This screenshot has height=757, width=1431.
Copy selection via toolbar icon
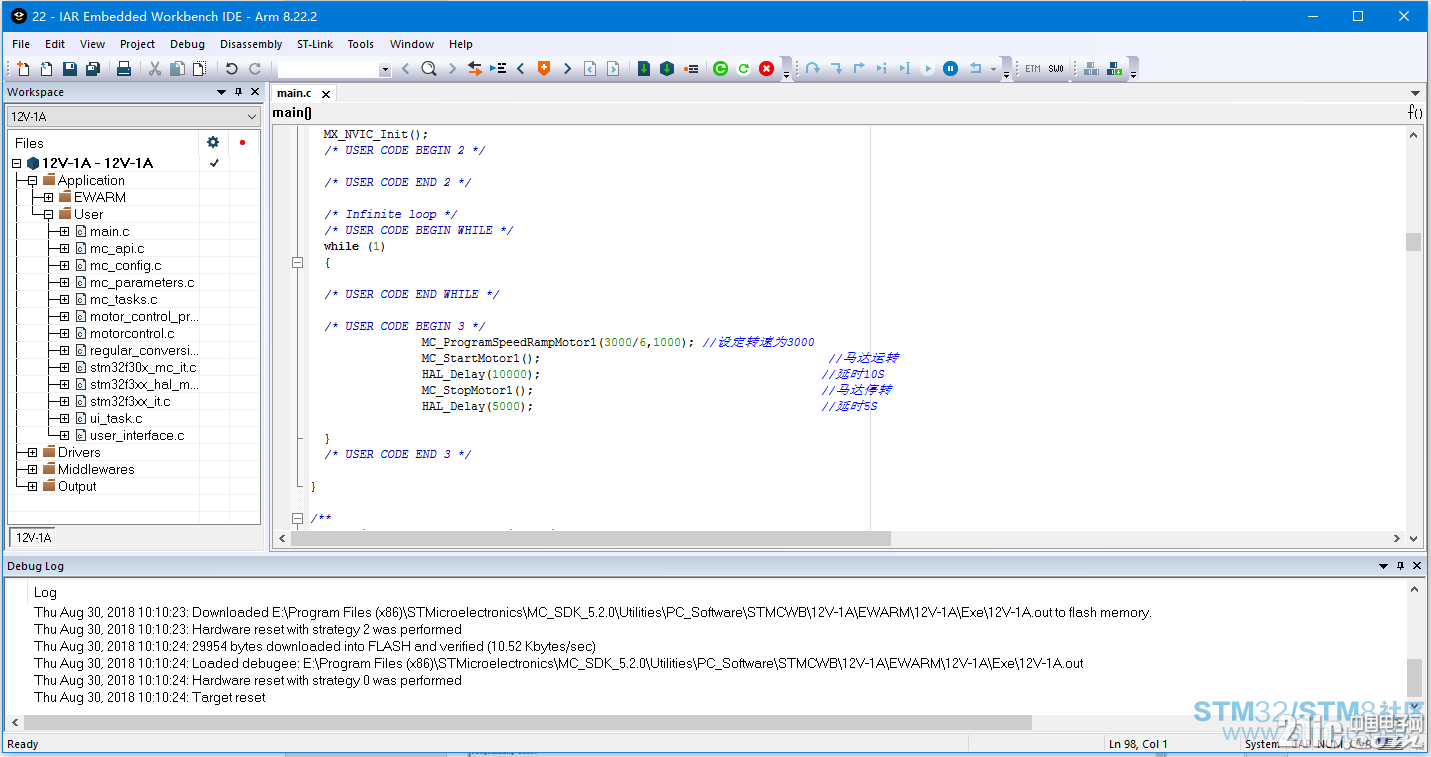tap(177, 69)
